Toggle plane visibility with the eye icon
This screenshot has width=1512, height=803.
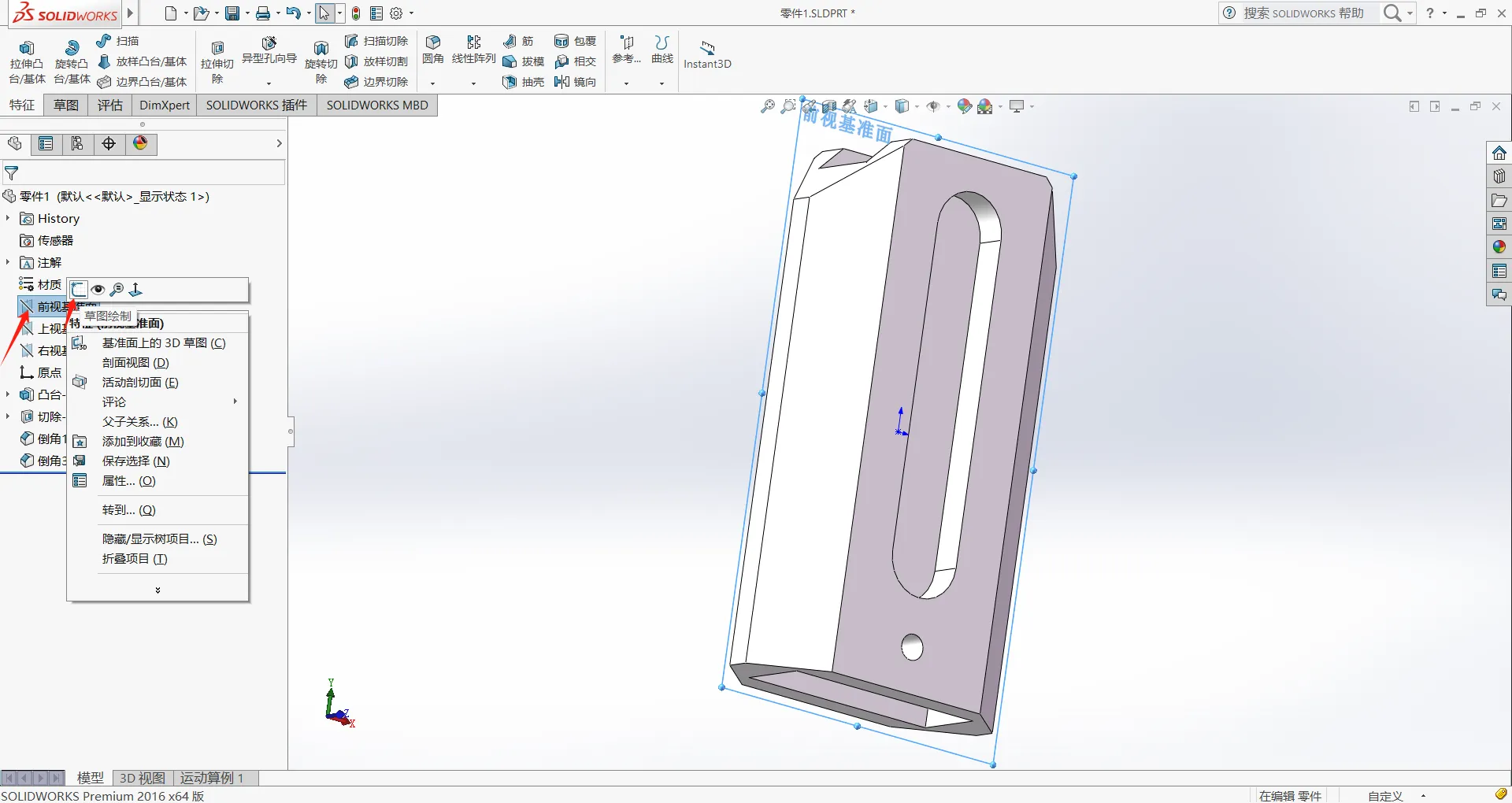pos(98,290)
